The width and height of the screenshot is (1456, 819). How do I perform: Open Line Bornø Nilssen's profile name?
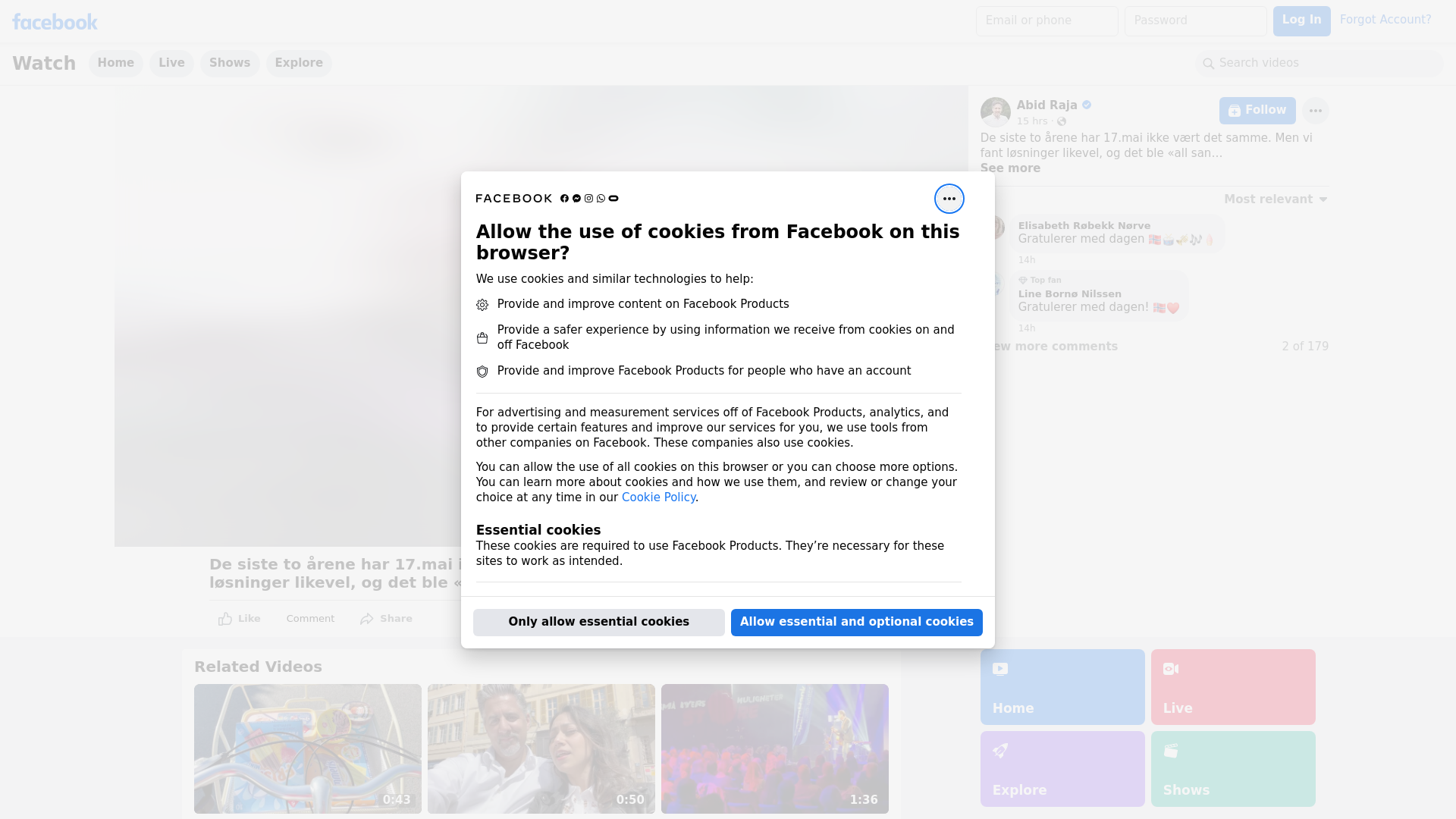(1069, 294)
